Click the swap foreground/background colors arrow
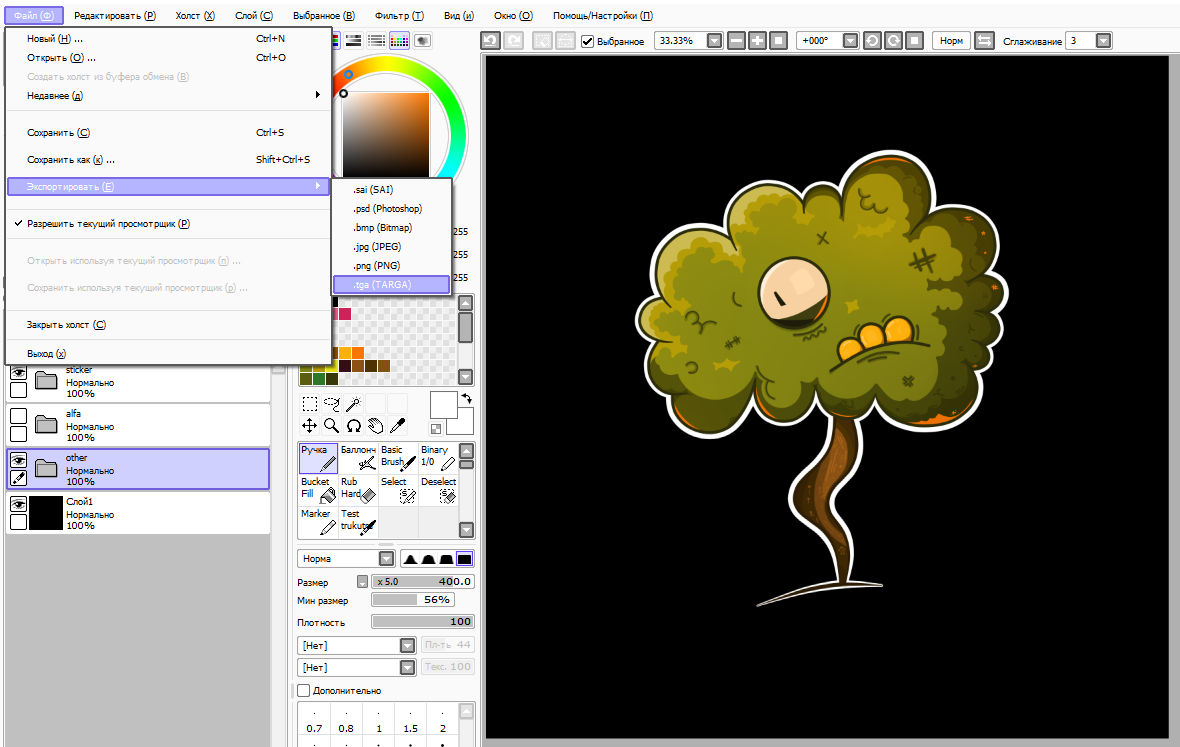1180x747 pixels. click(x=466, y=398)
